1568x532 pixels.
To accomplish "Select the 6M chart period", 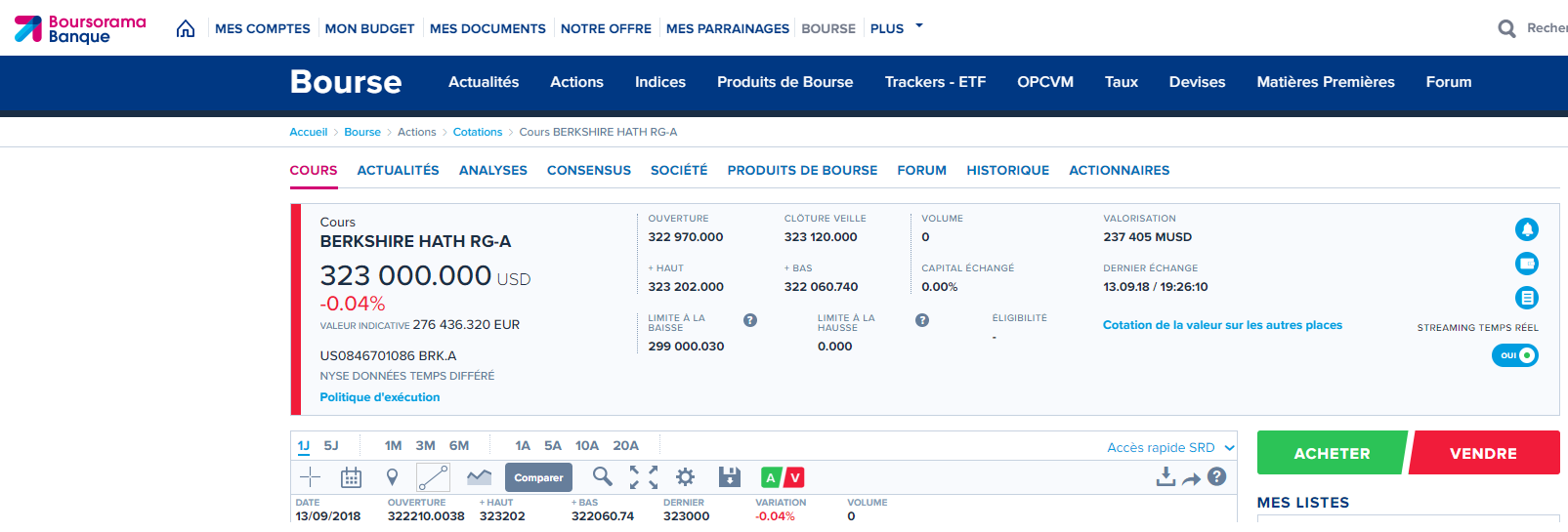I will tap(459, 445).
